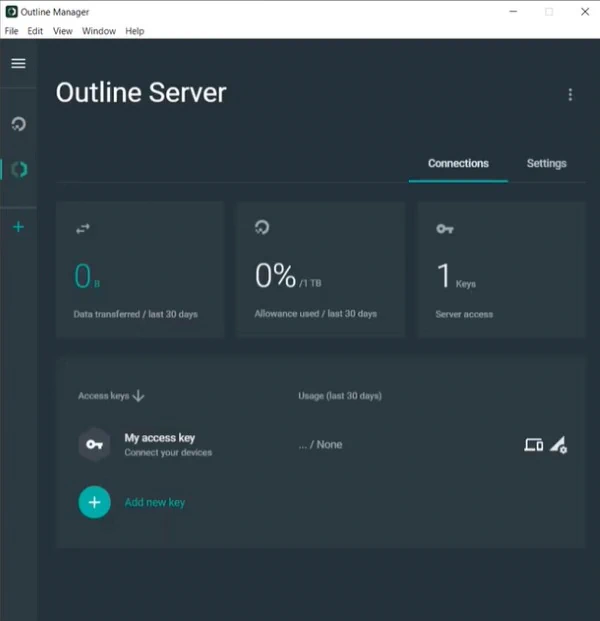This screenshot has width=600, height=621.
Task: Open the server options three-dot menu
Action: pyautogui.click(x=570, y=94)
